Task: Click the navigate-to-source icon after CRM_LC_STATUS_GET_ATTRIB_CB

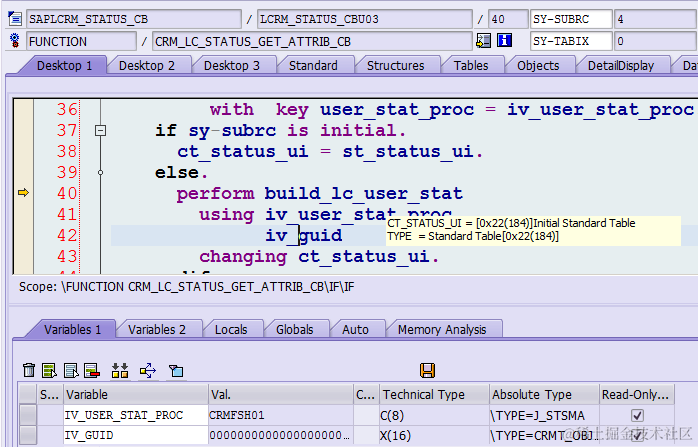Action: point(483,41)
